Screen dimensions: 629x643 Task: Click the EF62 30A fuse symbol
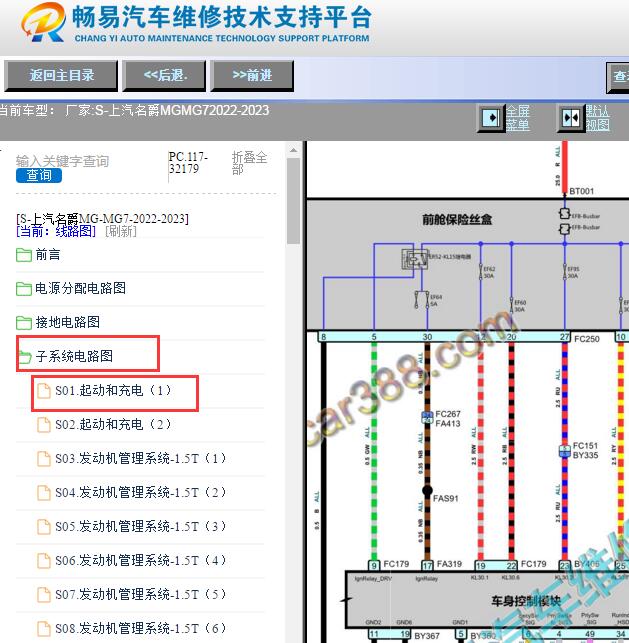click(x=481, y=271)
